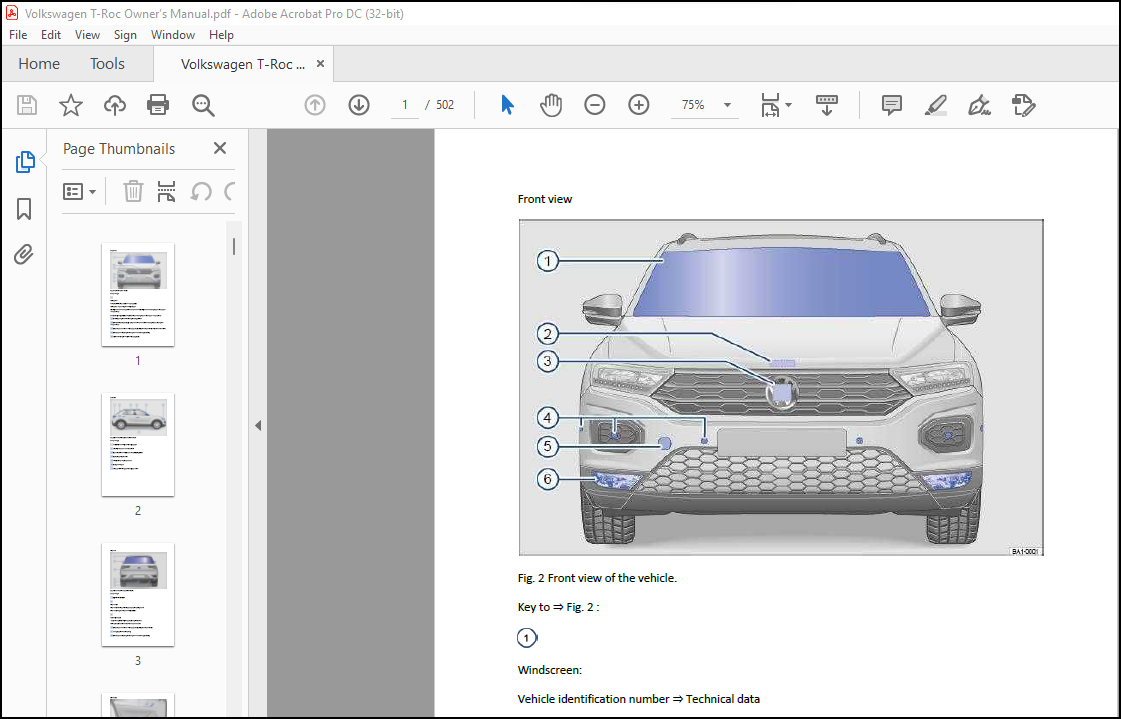This screenshot has height=719, width=1121.
Task: Open the File menu
Action: pos(18,34)
